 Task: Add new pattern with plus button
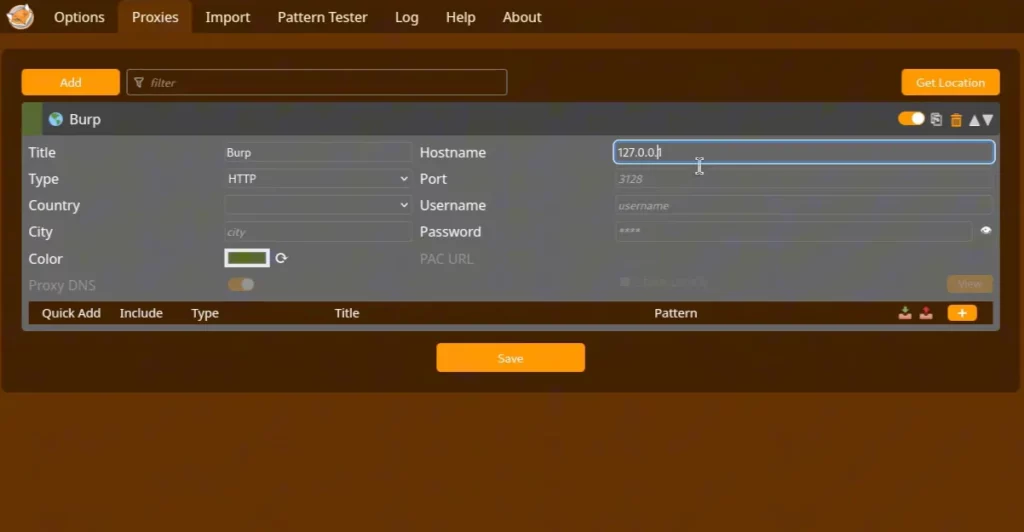(x=961, y=313)
